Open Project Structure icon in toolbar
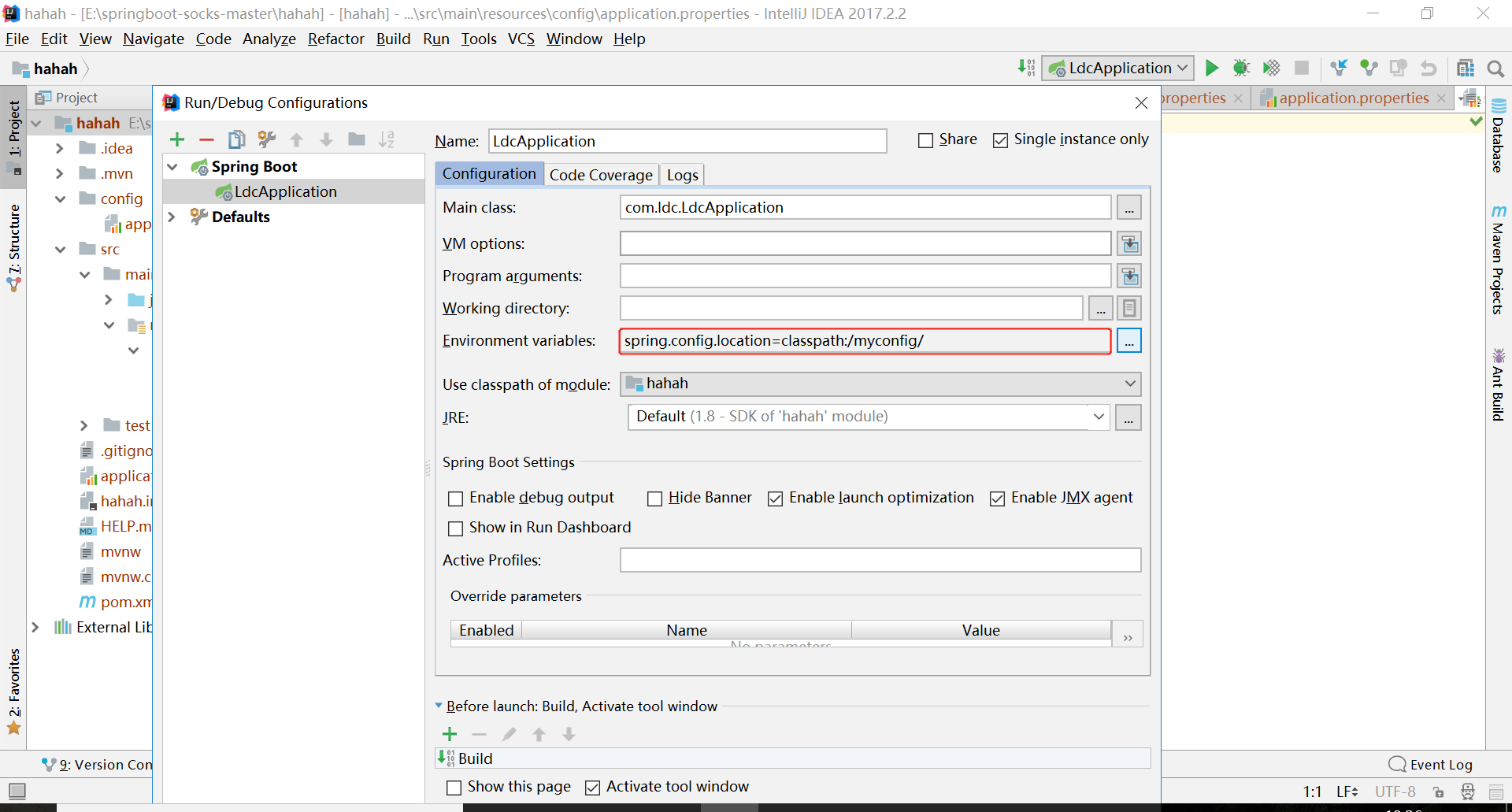1512x812 pixels. [x=1466, y=69]
